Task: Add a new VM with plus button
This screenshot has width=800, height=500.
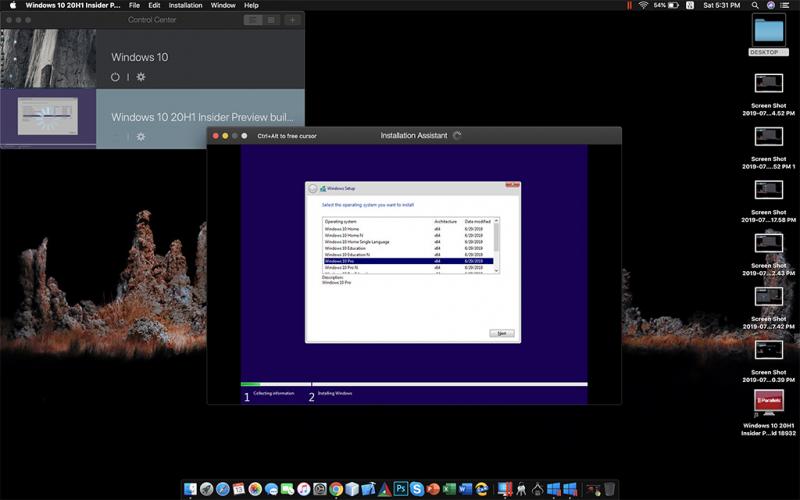Action: [292, 20]
